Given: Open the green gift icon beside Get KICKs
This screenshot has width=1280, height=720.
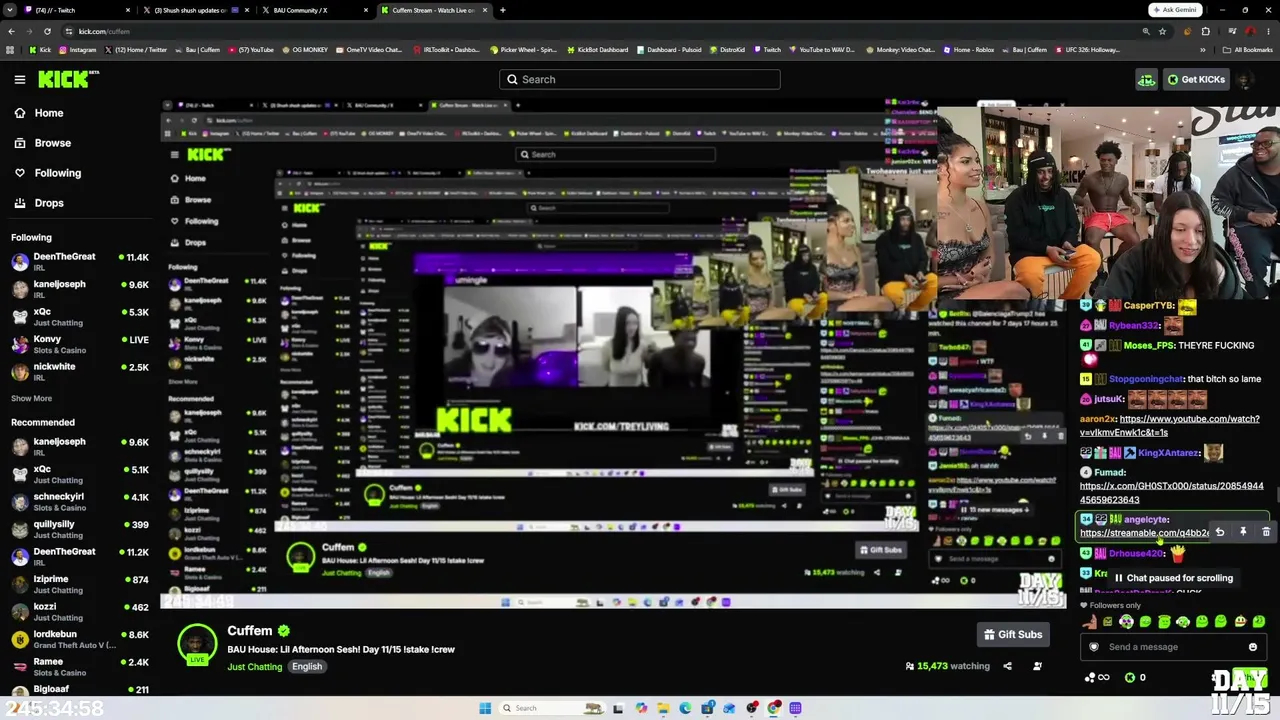Looking at the screenshot, I should point(1146,79).
